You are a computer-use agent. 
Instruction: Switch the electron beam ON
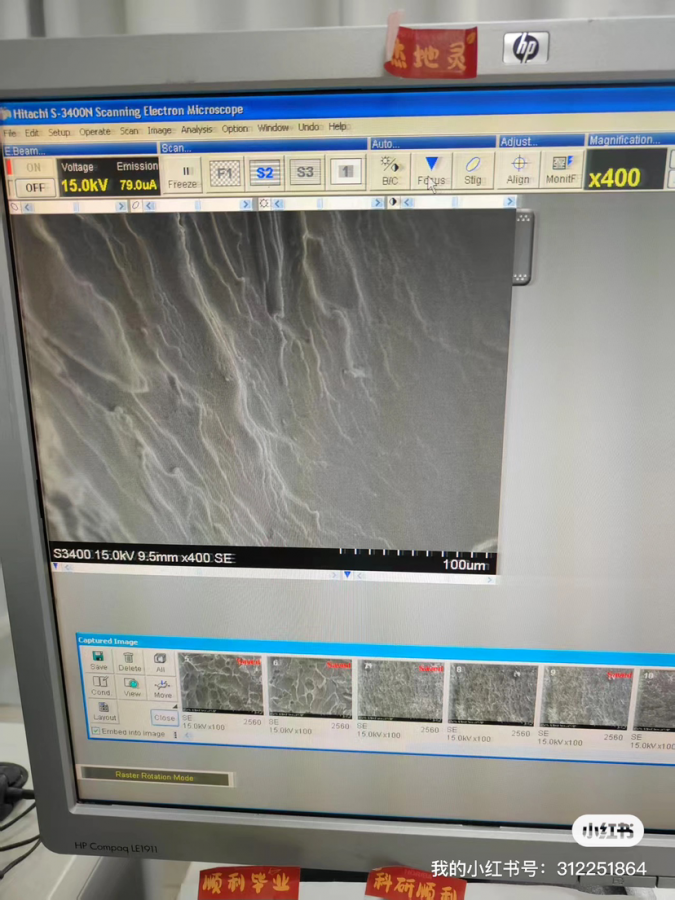(35, 168)
